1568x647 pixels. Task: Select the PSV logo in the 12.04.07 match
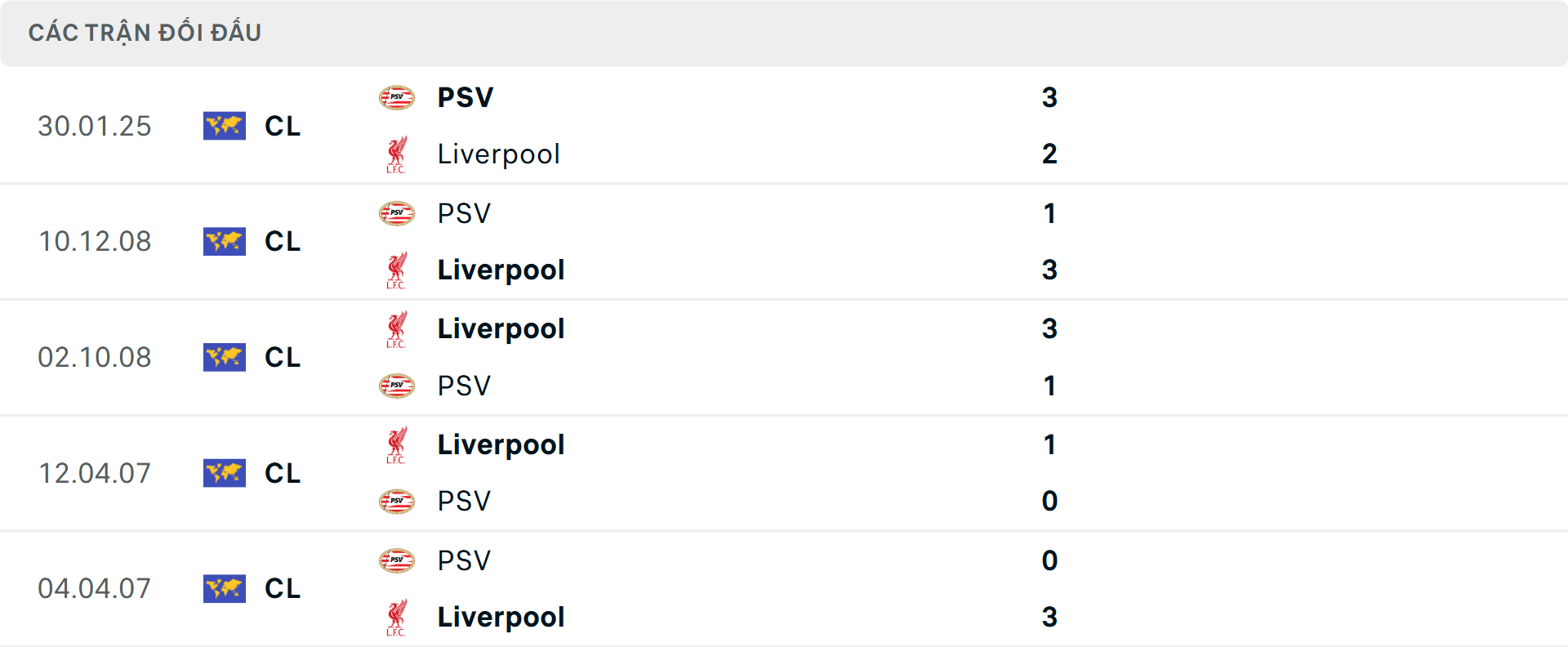398,501
